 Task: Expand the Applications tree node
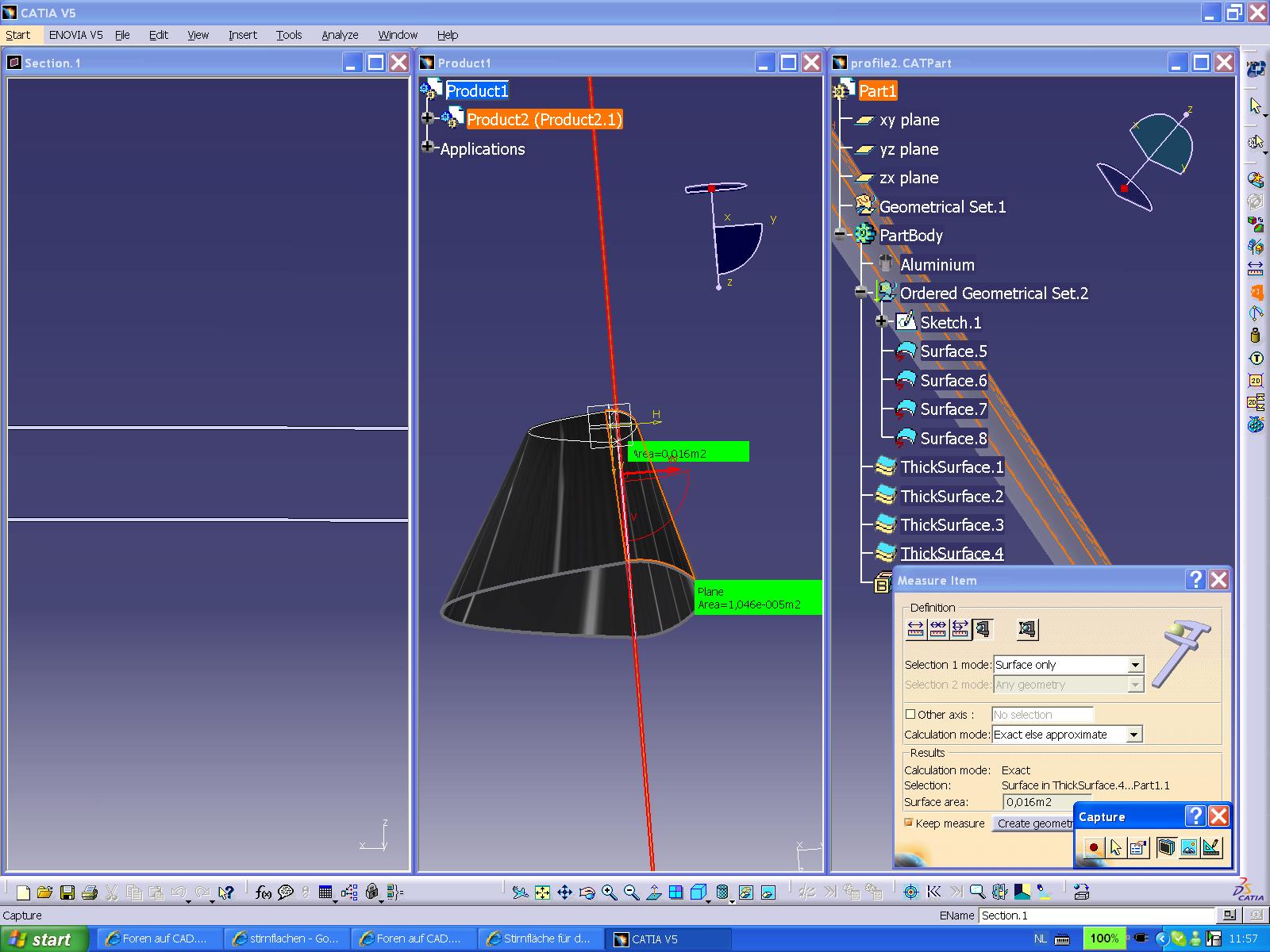tap(428, 147)
